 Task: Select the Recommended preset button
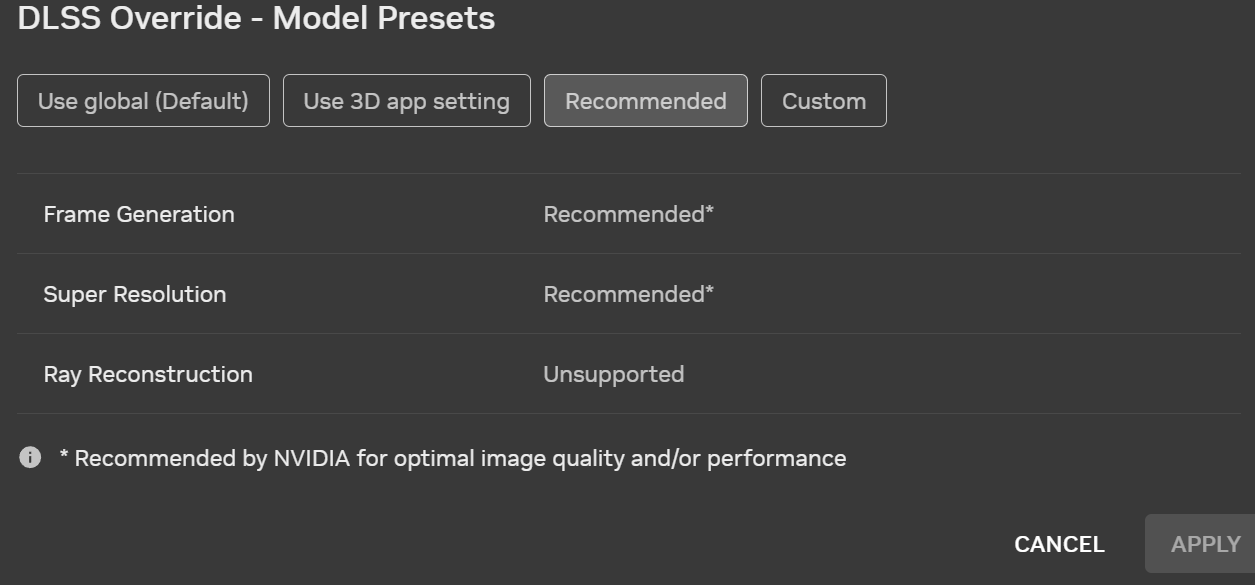coord(645,101)
